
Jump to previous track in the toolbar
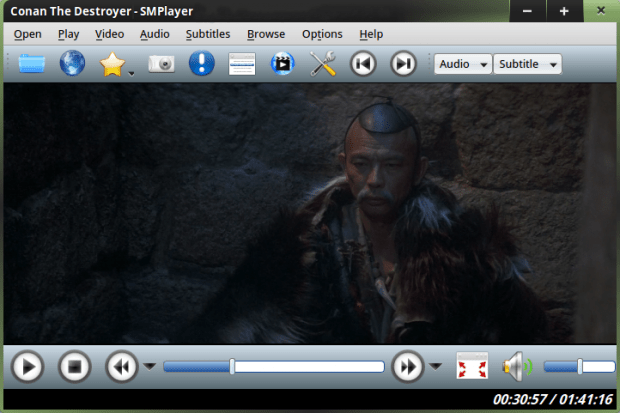tap(363, 64)
